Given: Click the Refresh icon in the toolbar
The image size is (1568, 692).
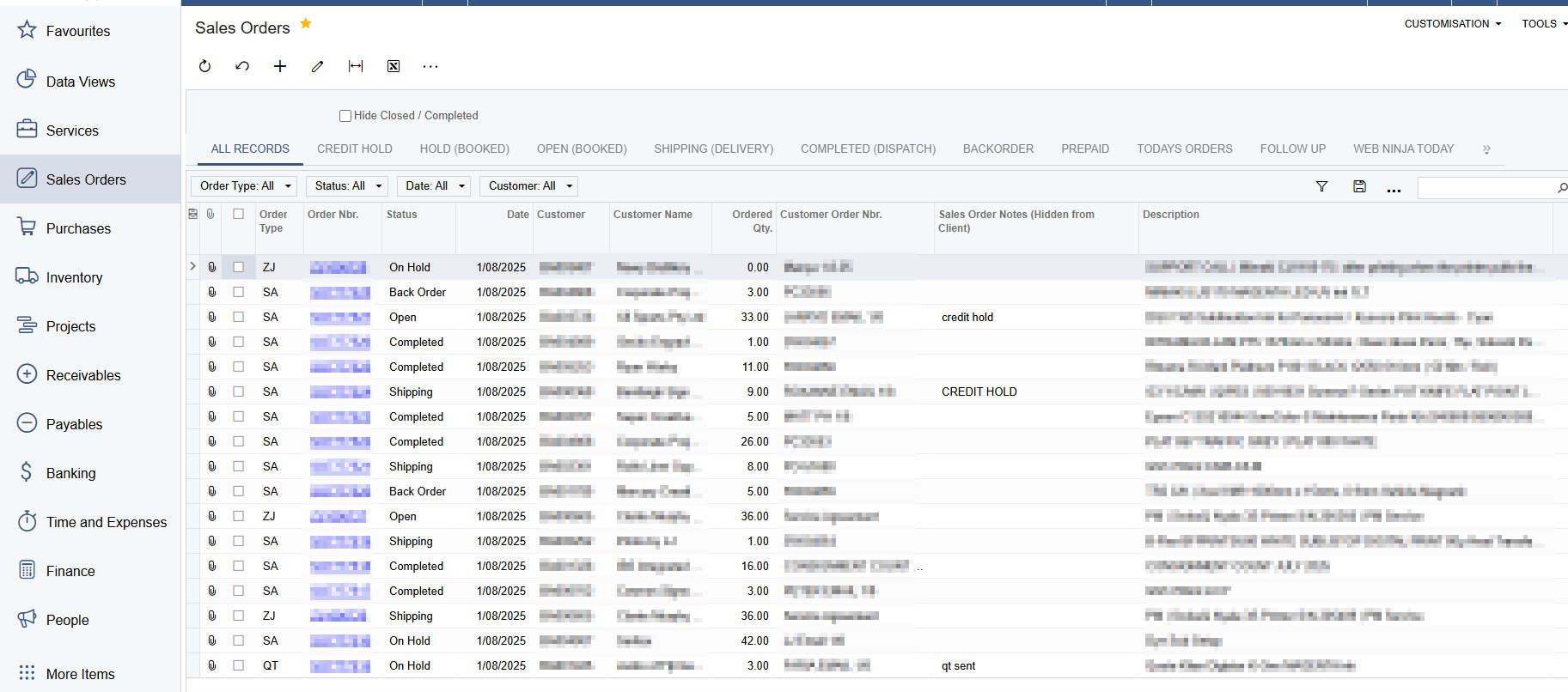Looking at the screenshot, I should pos(204,66).
